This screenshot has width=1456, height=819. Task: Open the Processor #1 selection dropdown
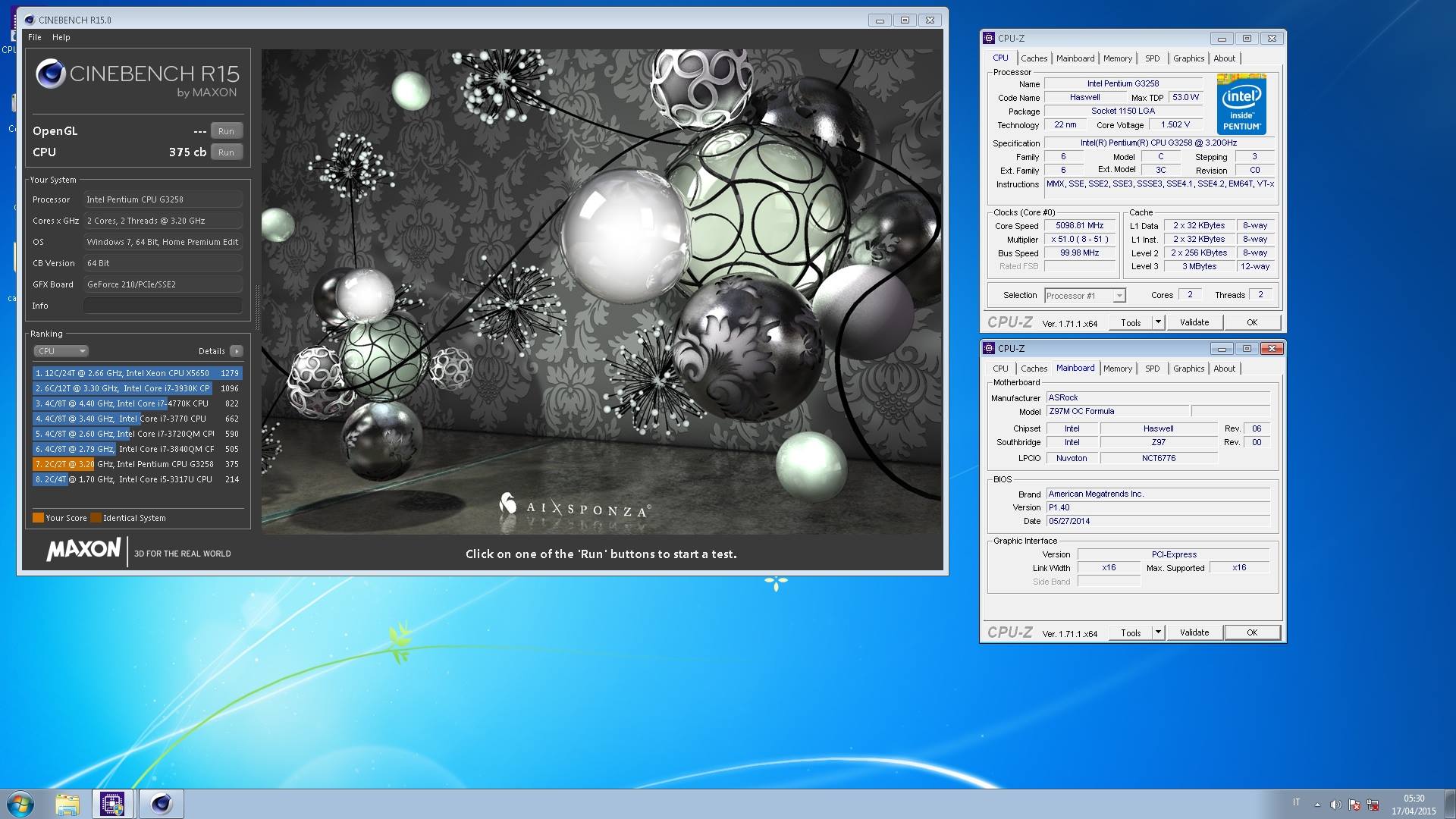tap(1084, 296)
